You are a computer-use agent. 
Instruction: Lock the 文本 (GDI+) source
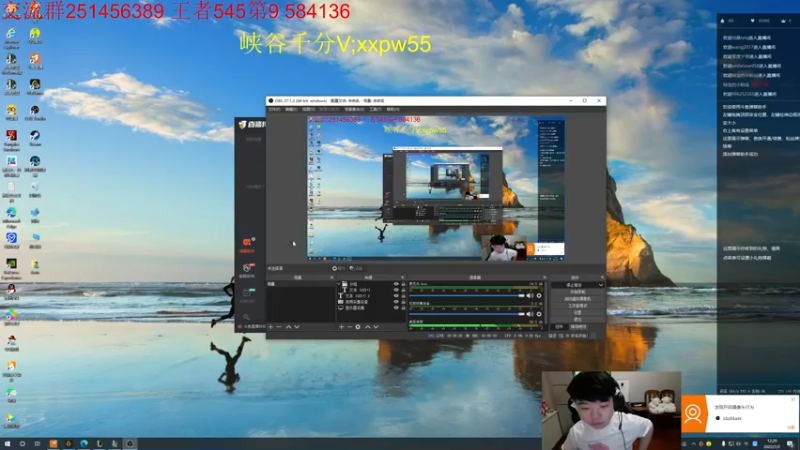(x=403, y=290)
